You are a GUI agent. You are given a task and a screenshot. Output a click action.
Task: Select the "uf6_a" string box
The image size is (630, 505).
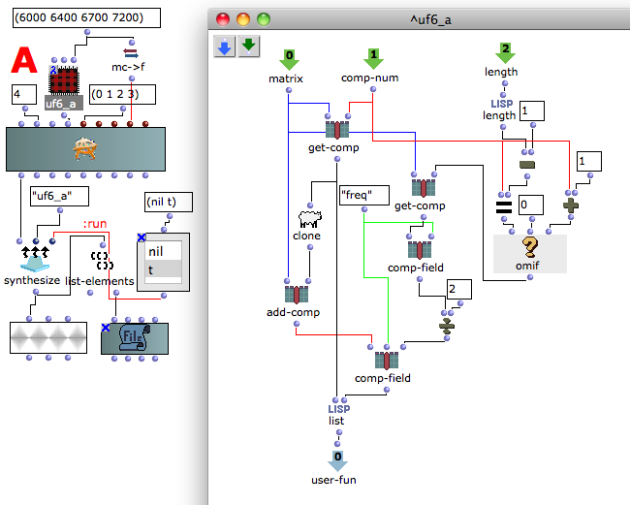59,196
